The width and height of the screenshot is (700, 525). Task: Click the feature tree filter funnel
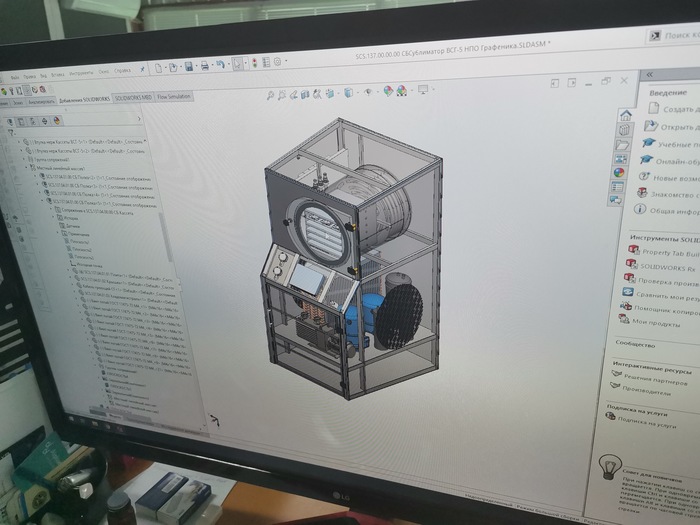[x=11, y=133]
